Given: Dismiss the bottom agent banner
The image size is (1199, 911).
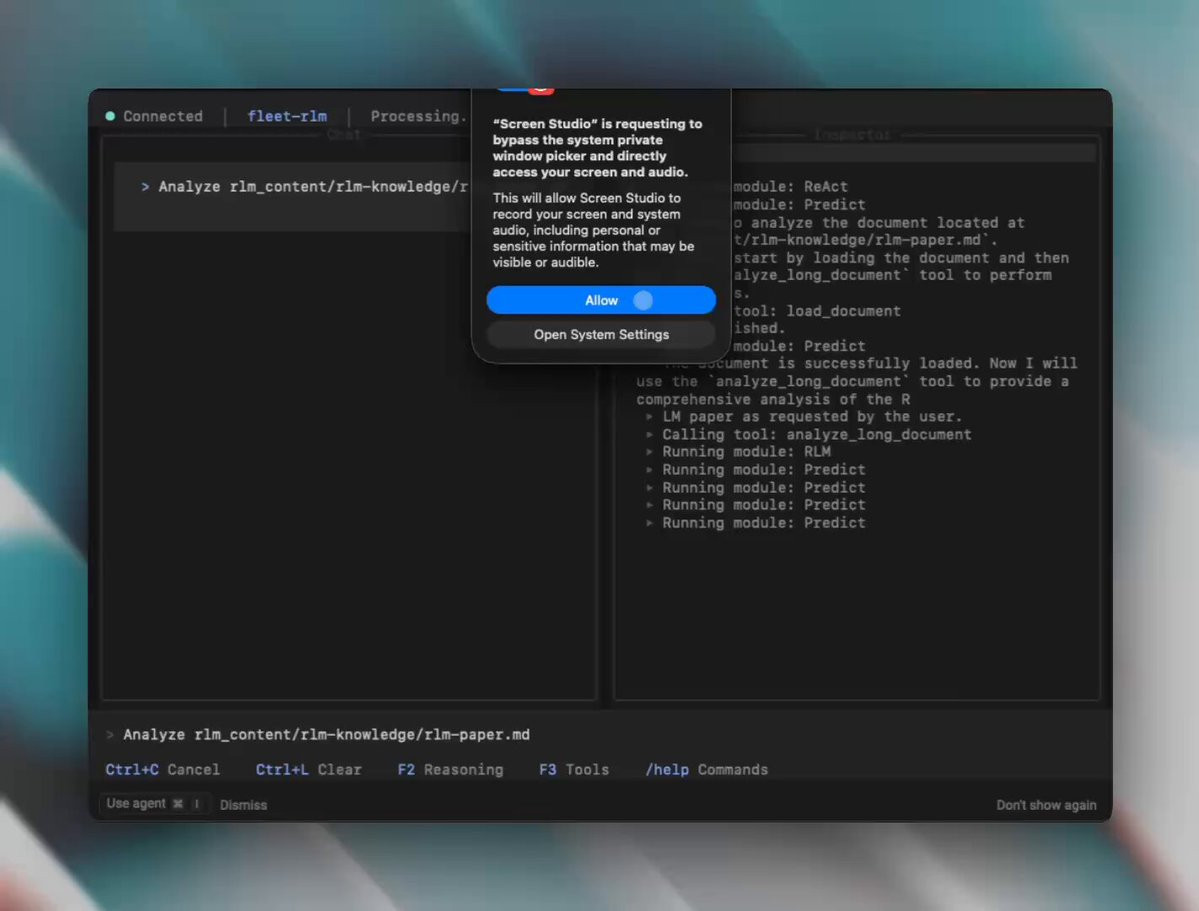Looking at the screenshot, I should (243, 805).
